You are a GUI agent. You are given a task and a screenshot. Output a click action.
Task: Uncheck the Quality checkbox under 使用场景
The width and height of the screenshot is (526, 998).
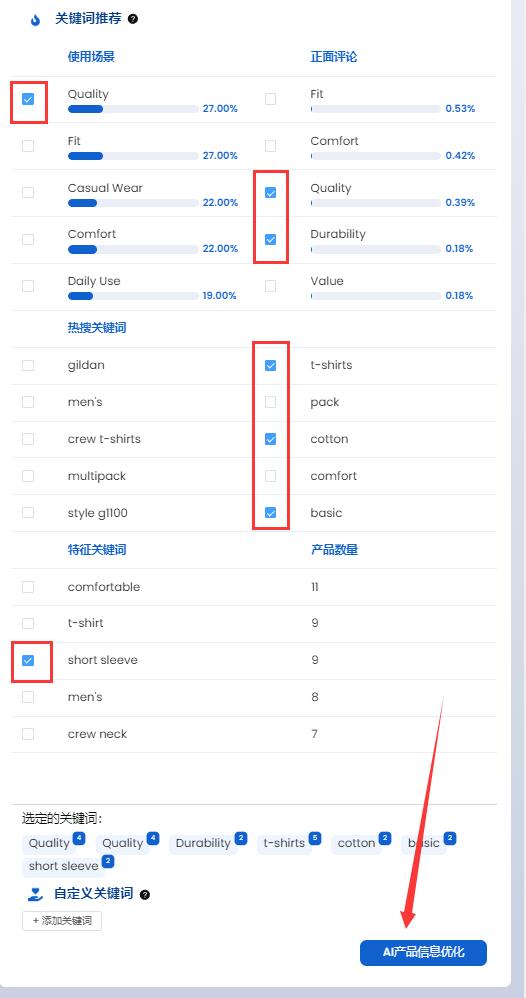point(28,99)
